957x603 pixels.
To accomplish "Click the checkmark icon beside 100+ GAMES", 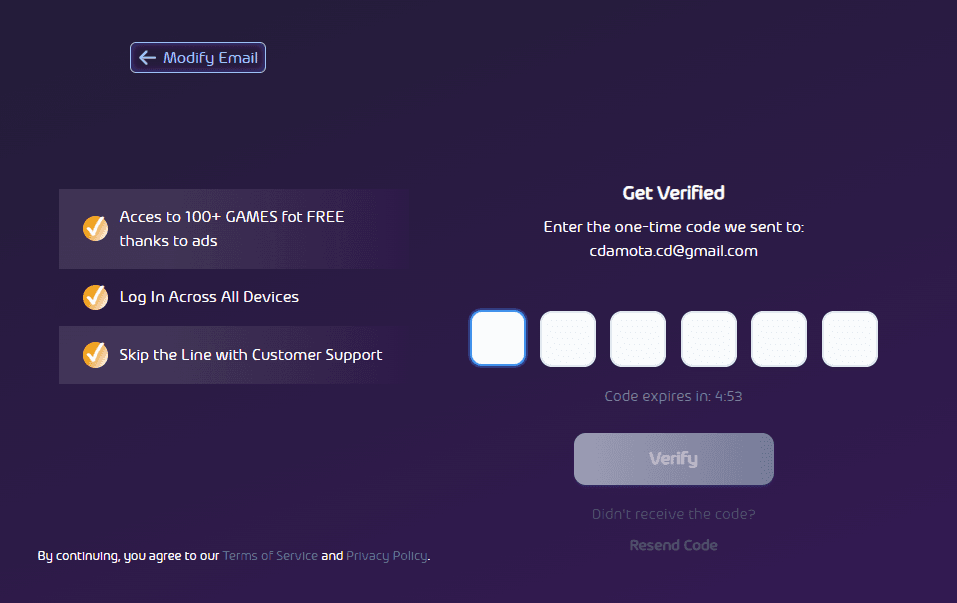I will tap(95, 228).
